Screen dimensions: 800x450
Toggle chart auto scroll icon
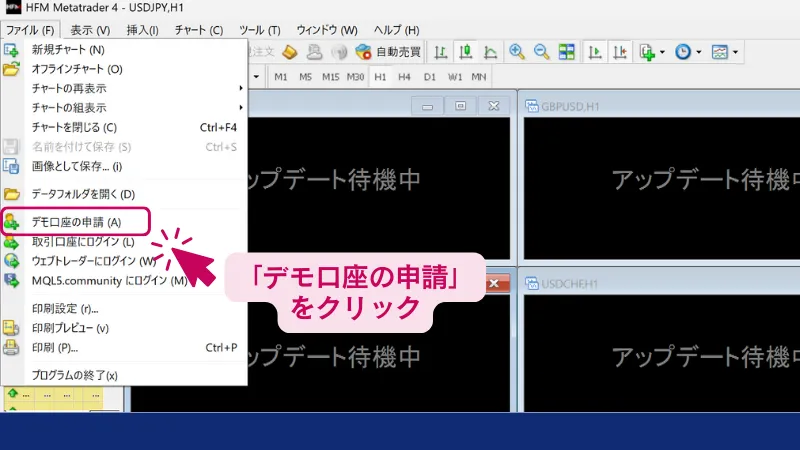click(x=594, y=52)
